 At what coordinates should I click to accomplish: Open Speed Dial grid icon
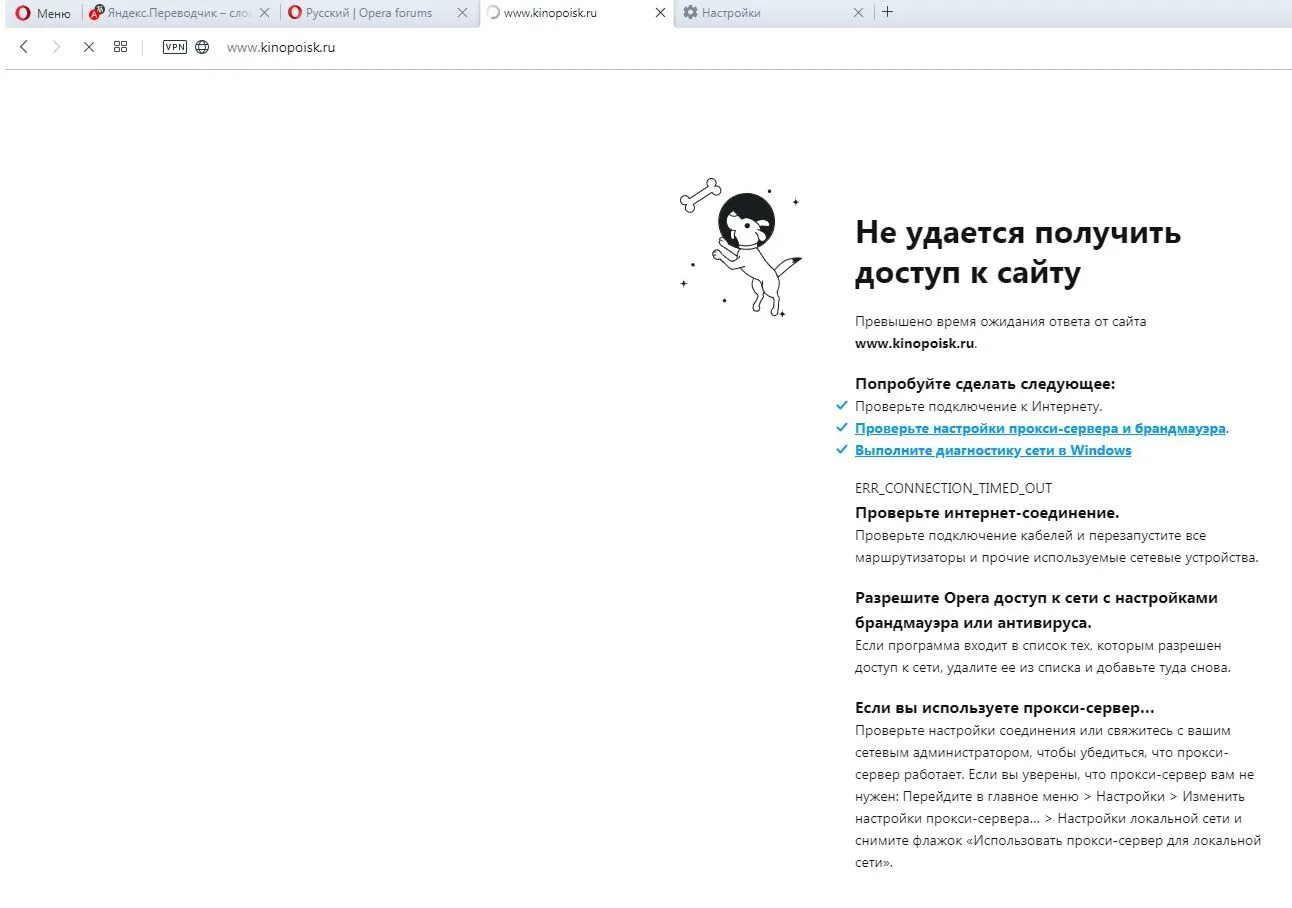click(121, 47)
